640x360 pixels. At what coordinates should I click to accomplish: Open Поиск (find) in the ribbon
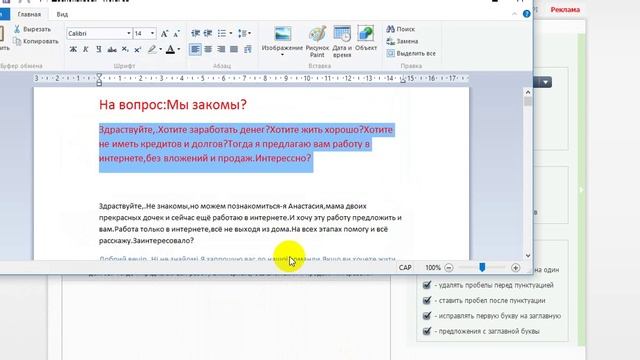[x=400, y=29]
